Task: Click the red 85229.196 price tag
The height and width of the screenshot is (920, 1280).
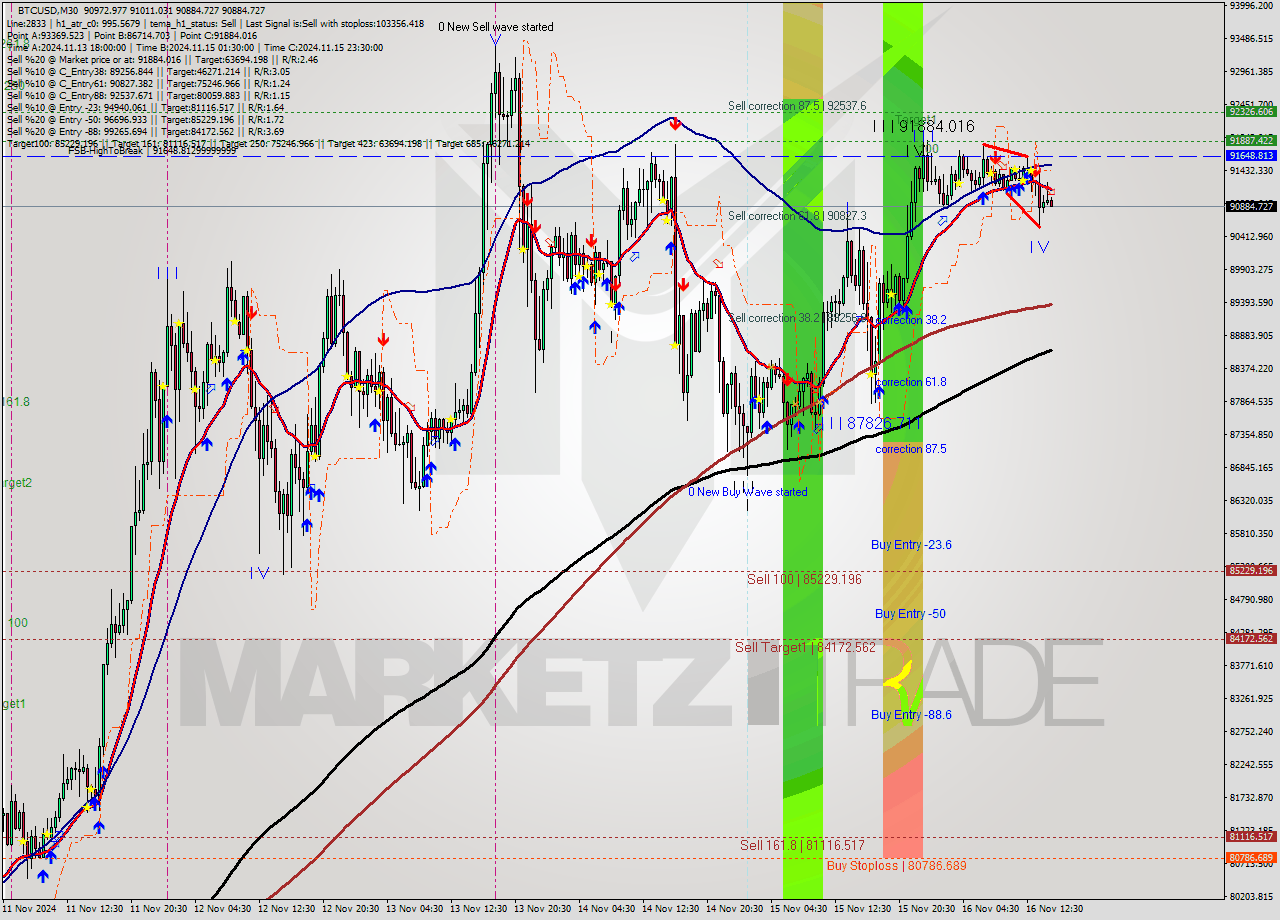Action: pyautogui.click(x=1251, y=571)
